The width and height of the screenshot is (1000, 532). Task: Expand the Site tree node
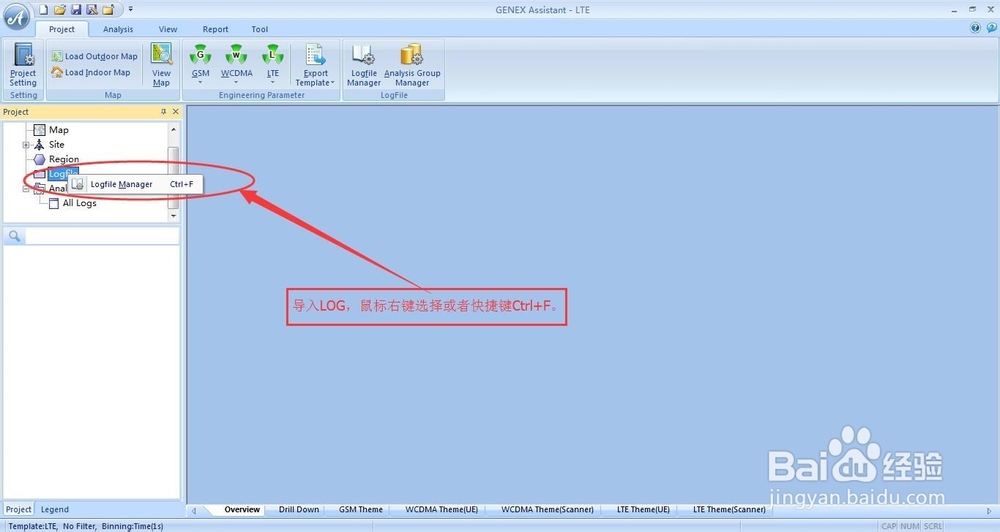[26, 145]
